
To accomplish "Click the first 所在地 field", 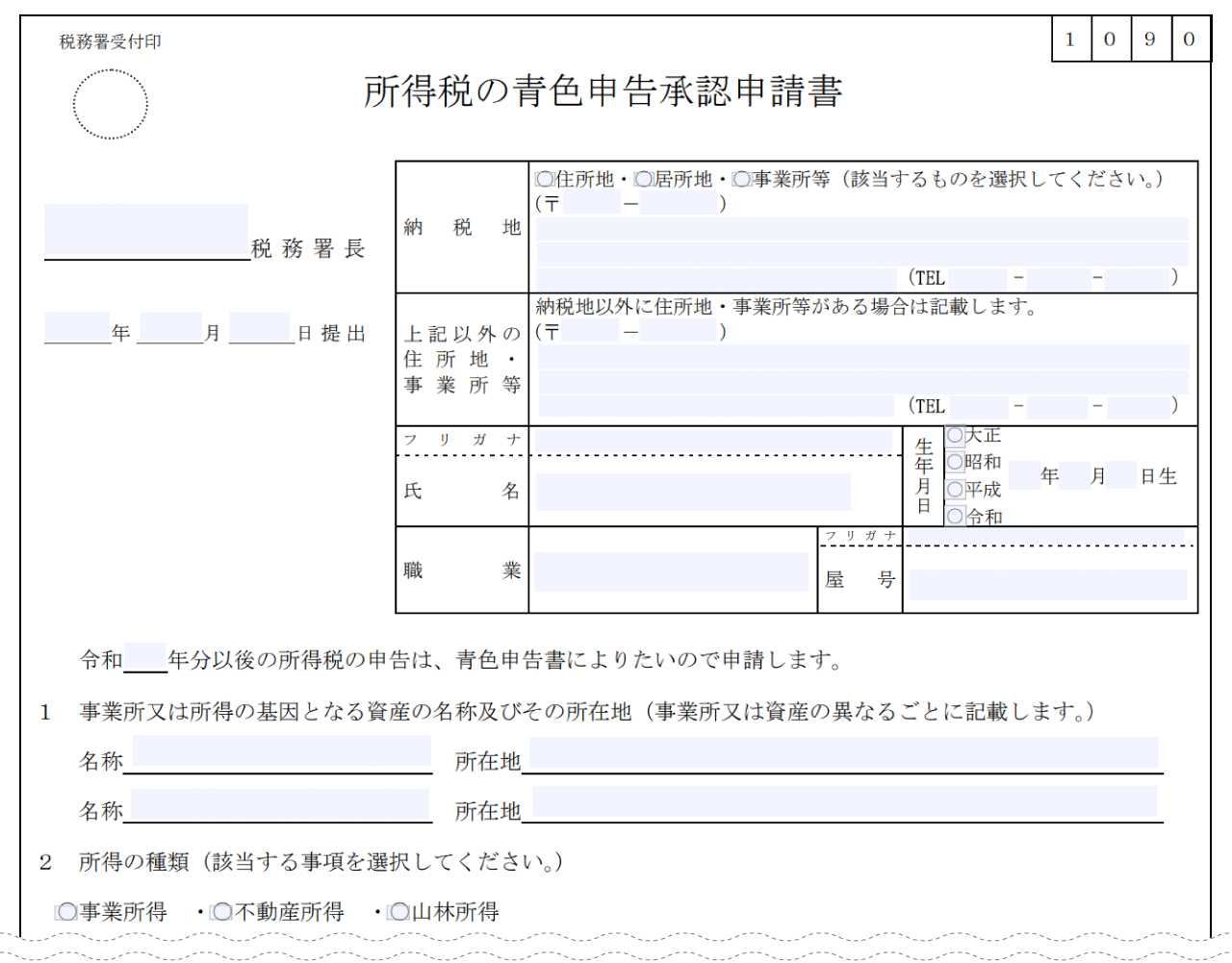I will (844, 753).
